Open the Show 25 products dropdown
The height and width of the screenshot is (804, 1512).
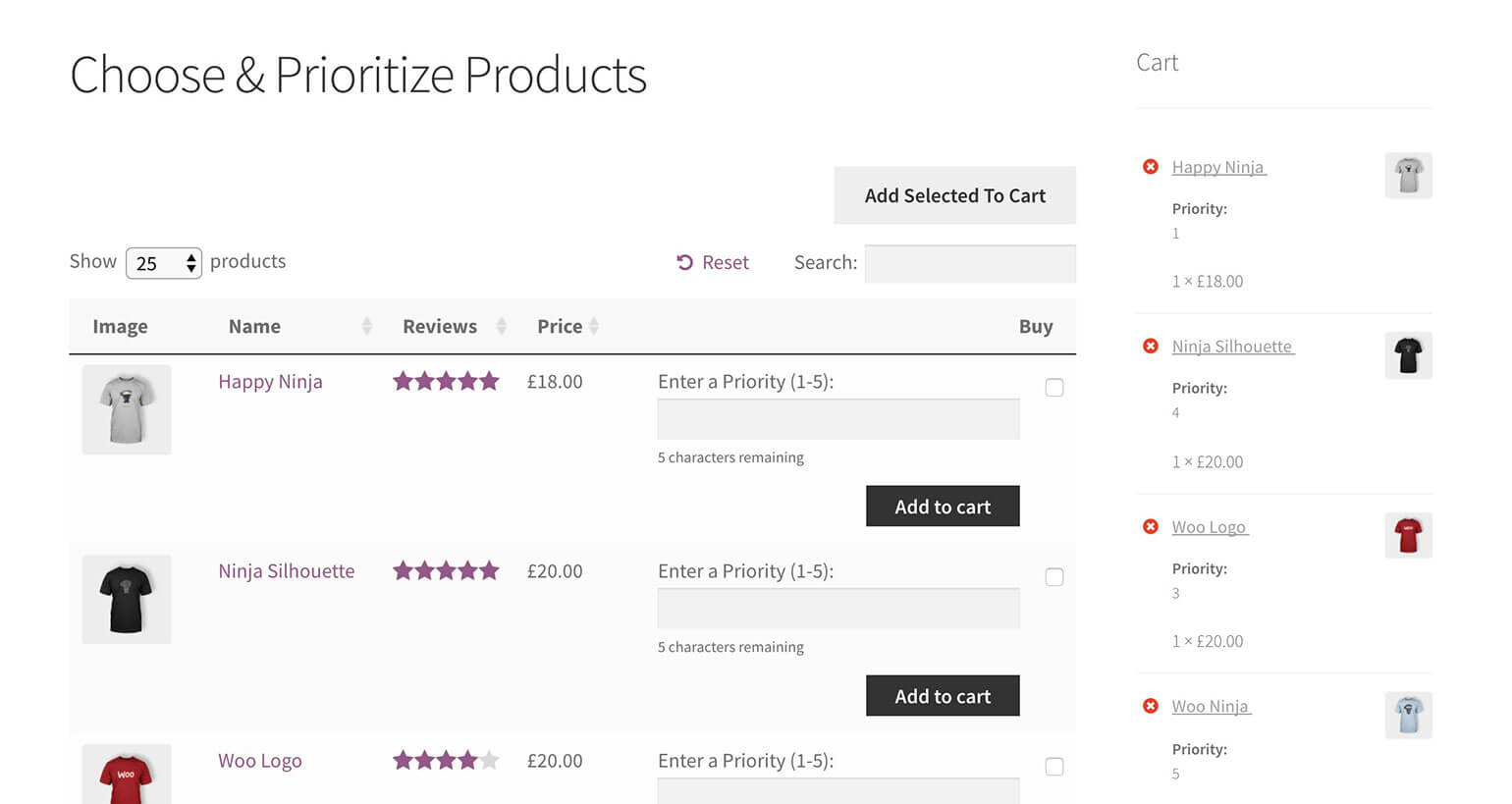coord(164,263)
